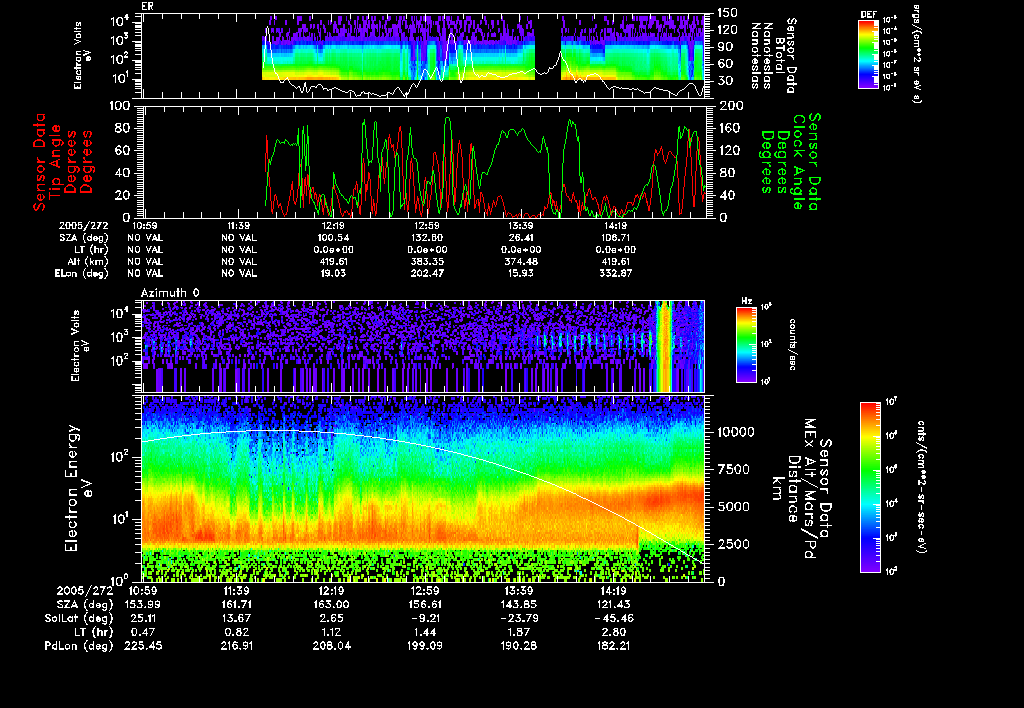
Task: Click the "Hz" color bar title
Action: coord(746,301)
